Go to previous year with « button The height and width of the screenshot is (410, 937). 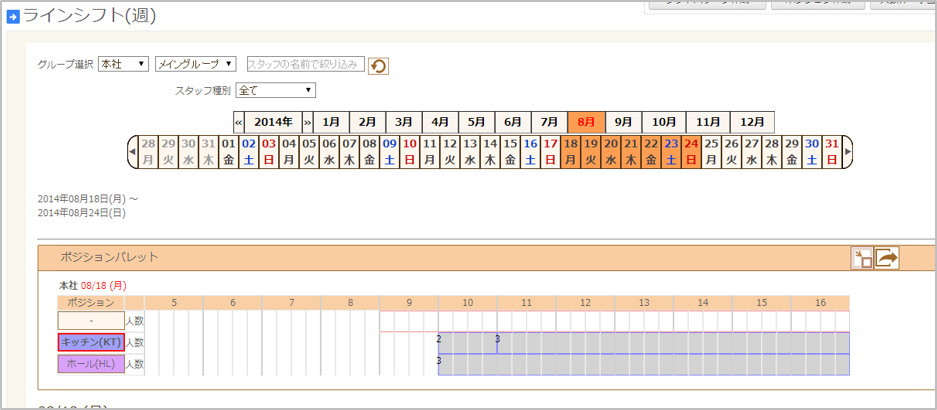click(238, 122)
